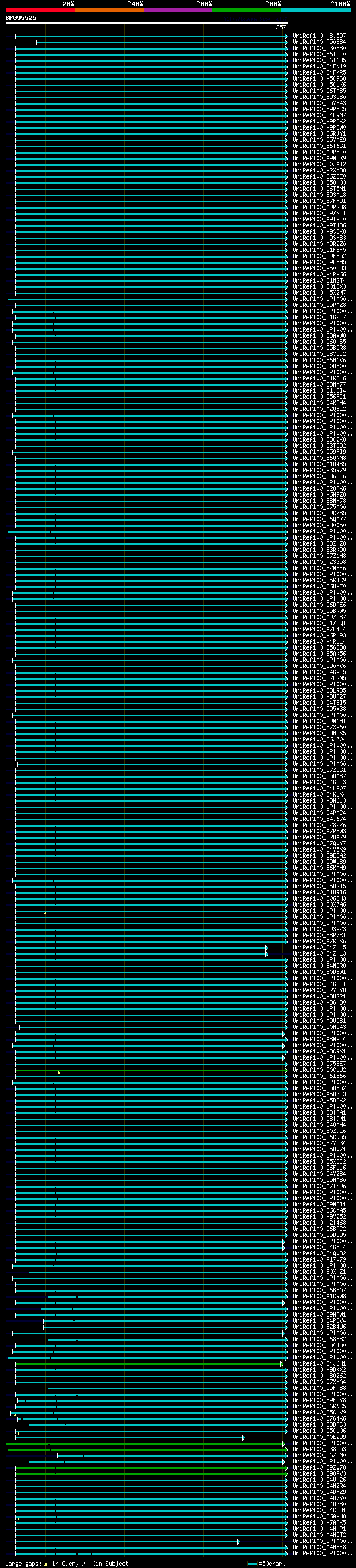Select the label UniRef100_C1FEF5

click(x=319, y=250)
